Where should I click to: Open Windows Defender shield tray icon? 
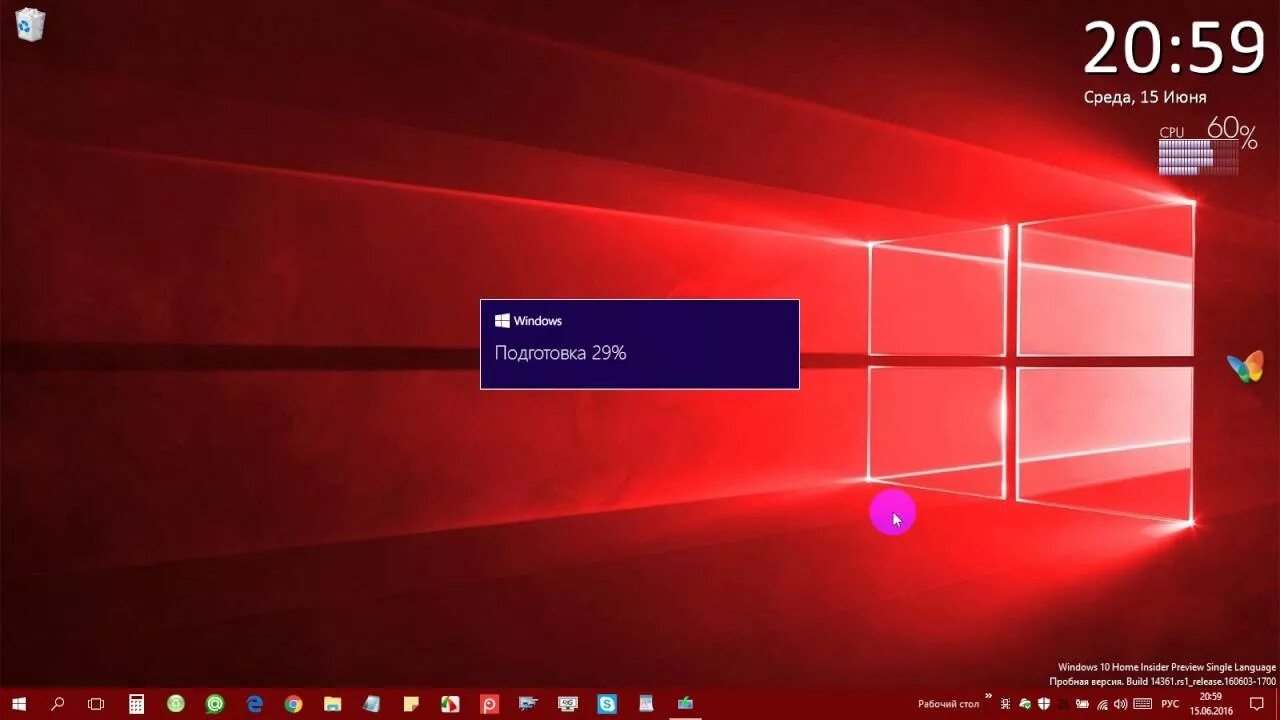point(1044,704)
